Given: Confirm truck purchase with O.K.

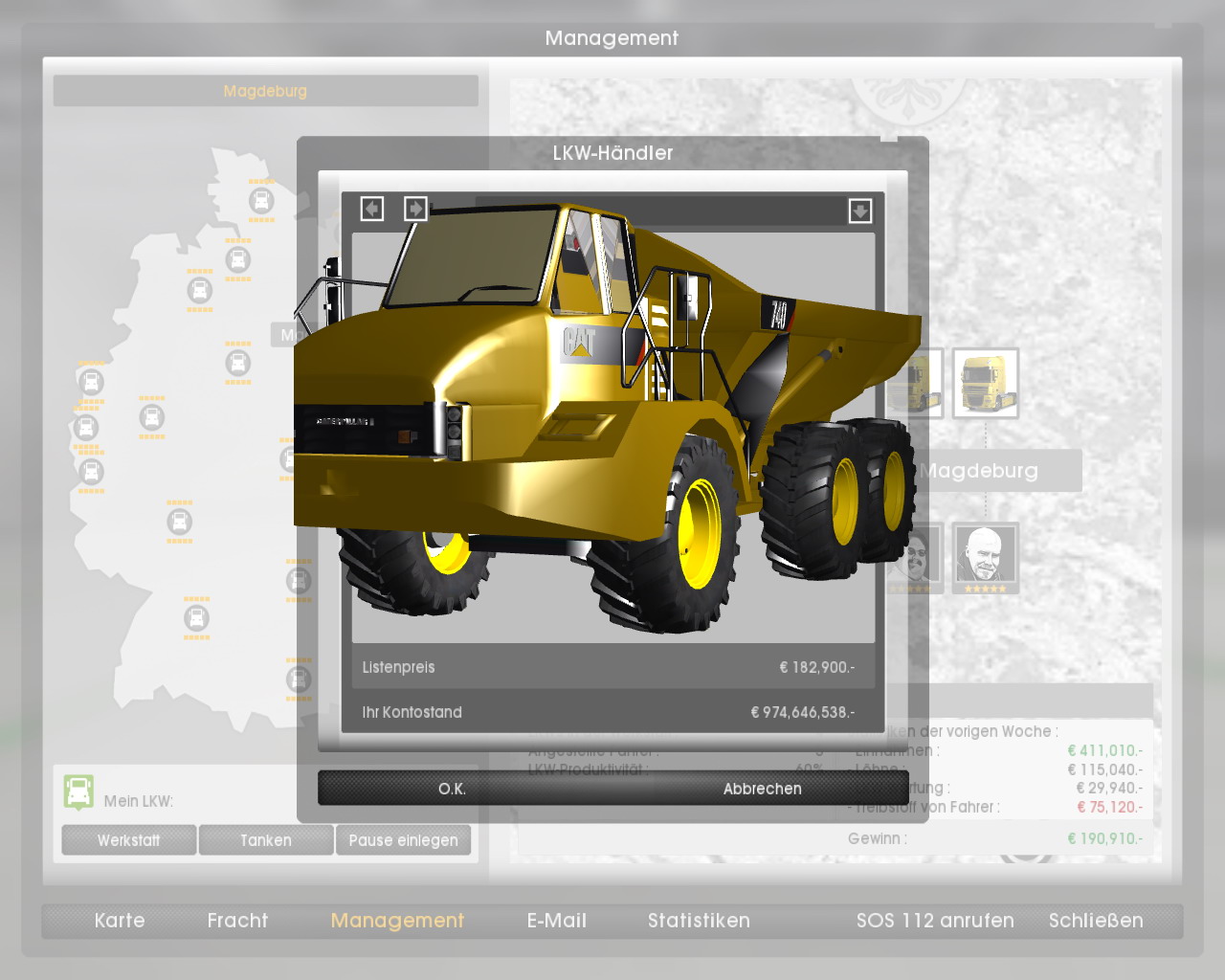Looking at the screenshot, I should (x=452, y=789).
